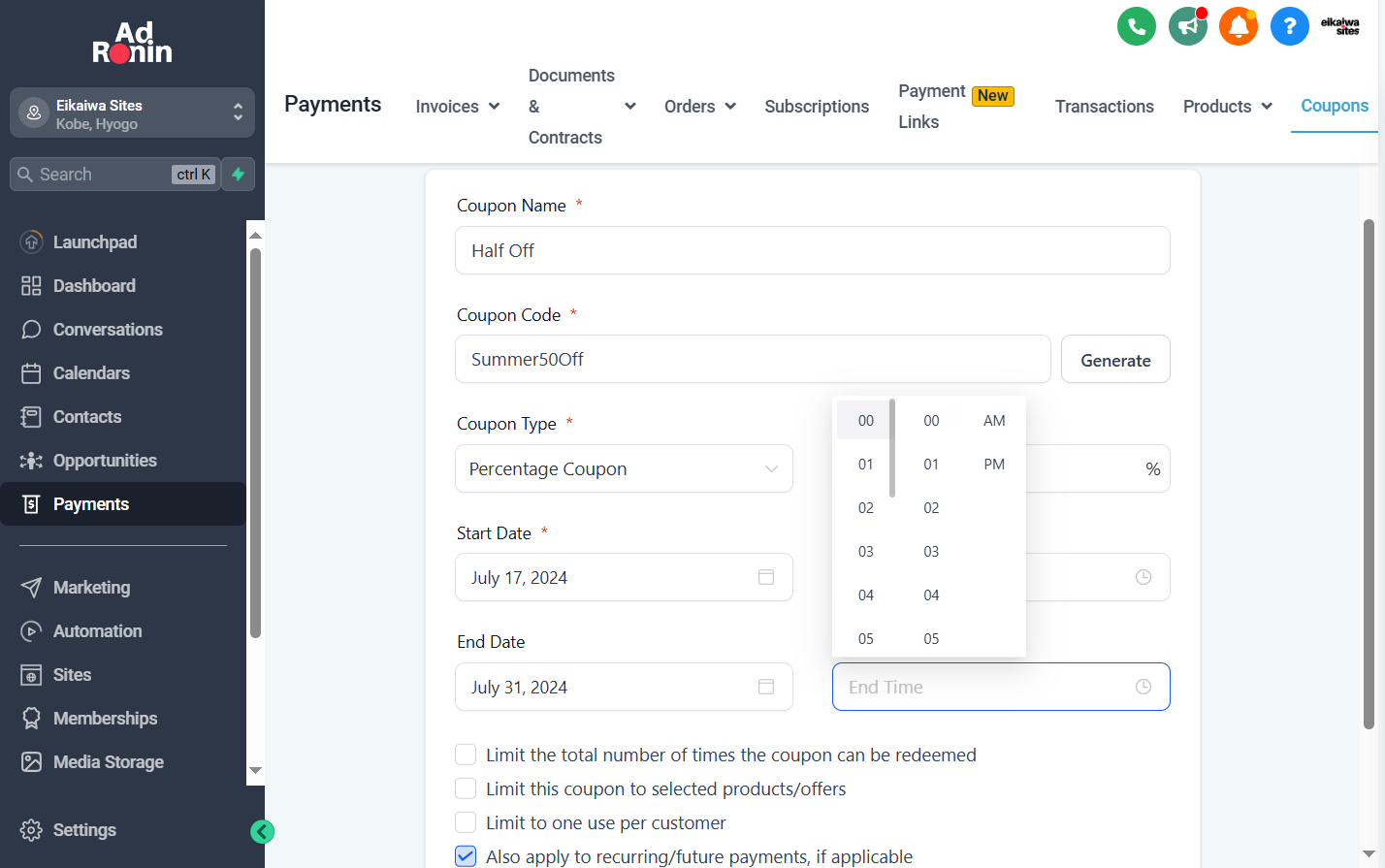Click the Coupon Name input field
The image size is (1385, 868).
pyautogui.click(x=813, y=250)
